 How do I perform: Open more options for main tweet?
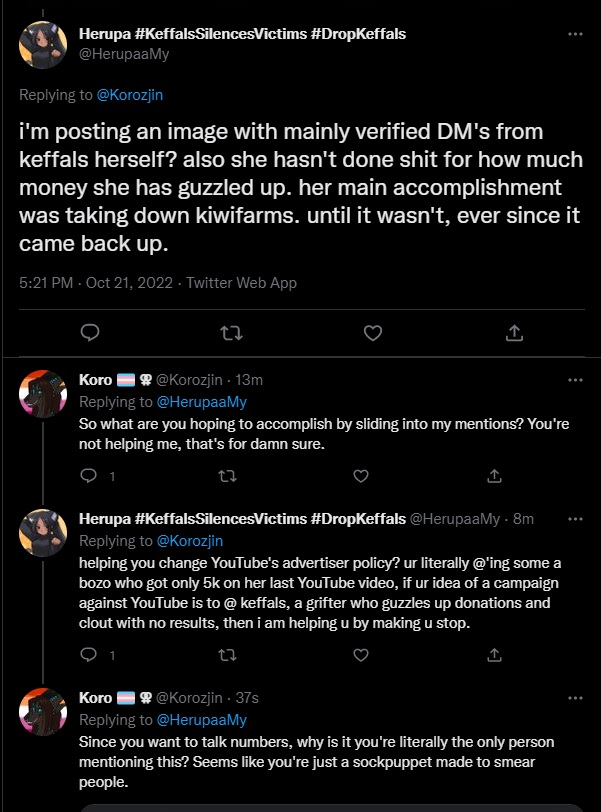pos(575,35)
